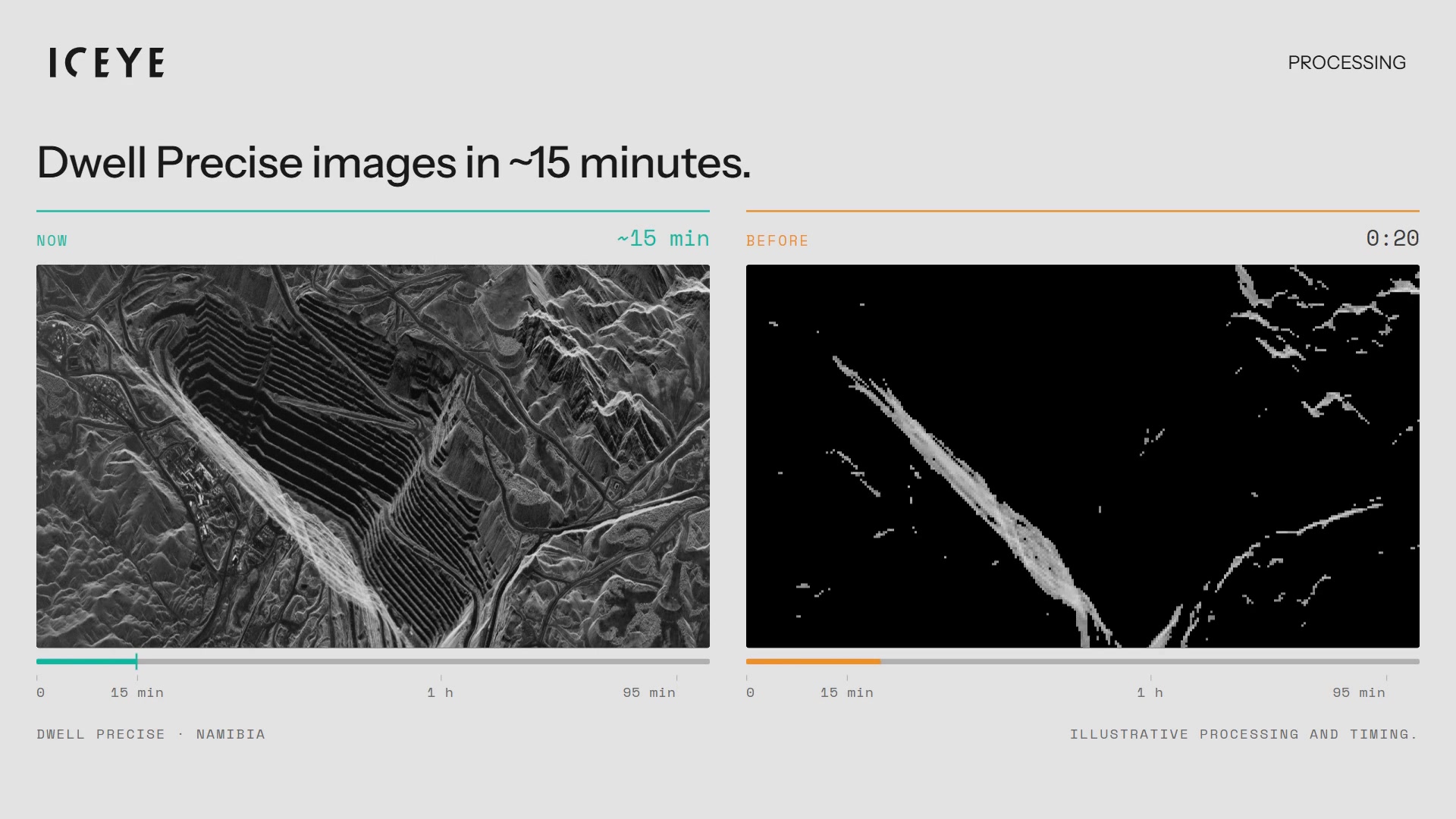Click the teal progress bar under NOW image
This screenshot has width=1456, height=819.
(x=373, y=661)
